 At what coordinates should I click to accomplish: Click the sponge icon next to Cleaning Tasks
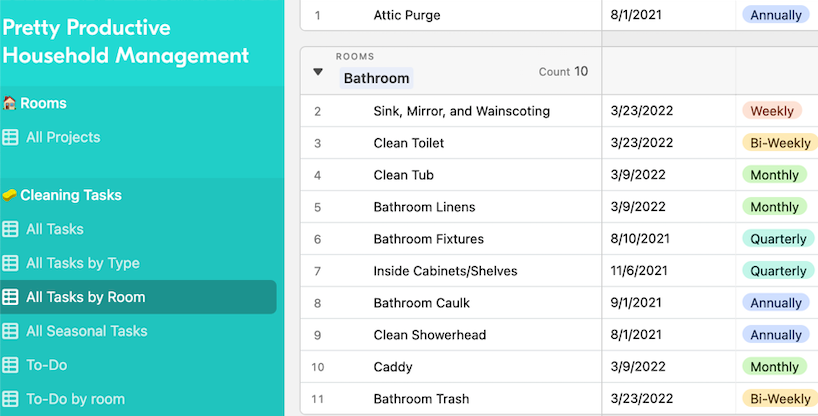click(9, 195)
